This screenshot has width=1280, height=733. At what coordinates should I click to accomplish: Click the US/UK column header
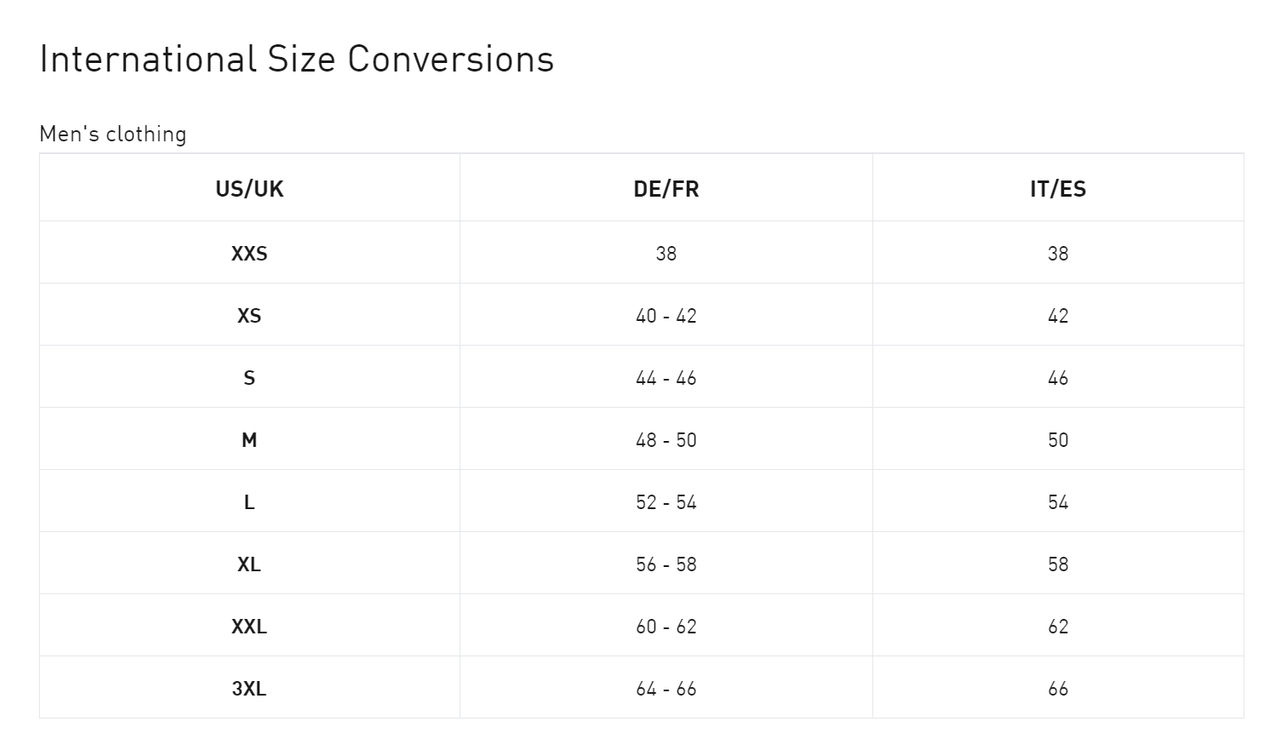(x=249, y=189)
